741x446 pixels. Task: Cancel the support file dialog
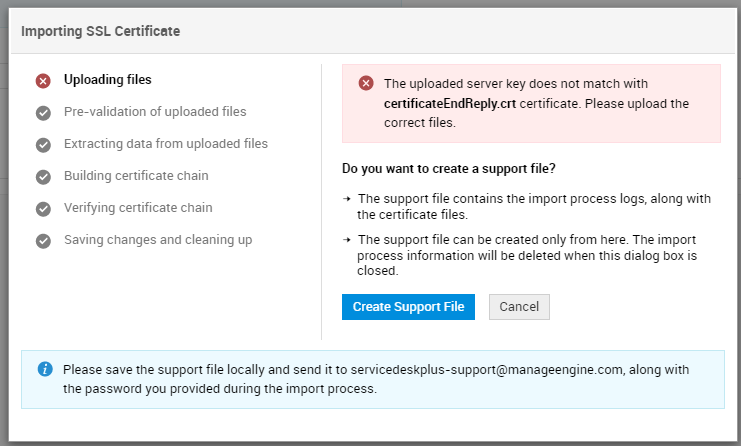tap(519, 307)
